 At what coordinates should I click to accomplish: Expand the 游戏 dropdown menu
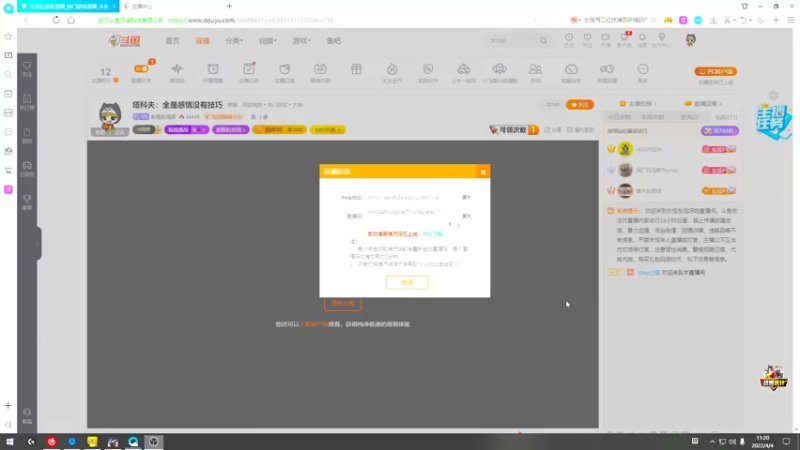[x=301, y=41]
